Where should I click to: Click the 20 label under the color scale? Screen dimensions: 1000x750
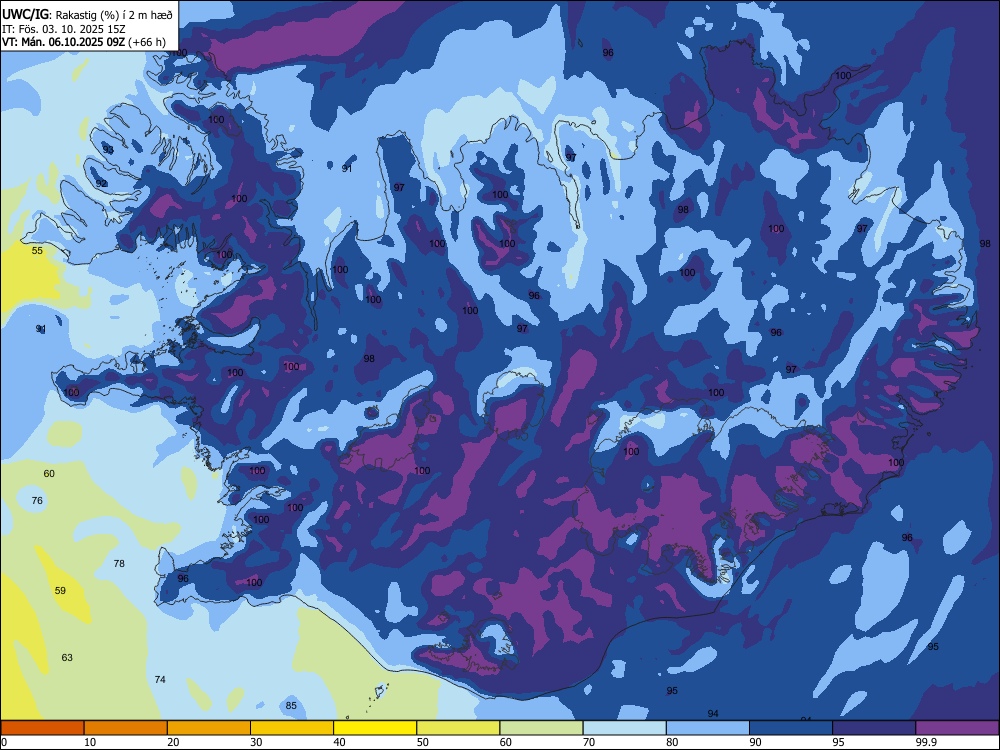(173, 742)
